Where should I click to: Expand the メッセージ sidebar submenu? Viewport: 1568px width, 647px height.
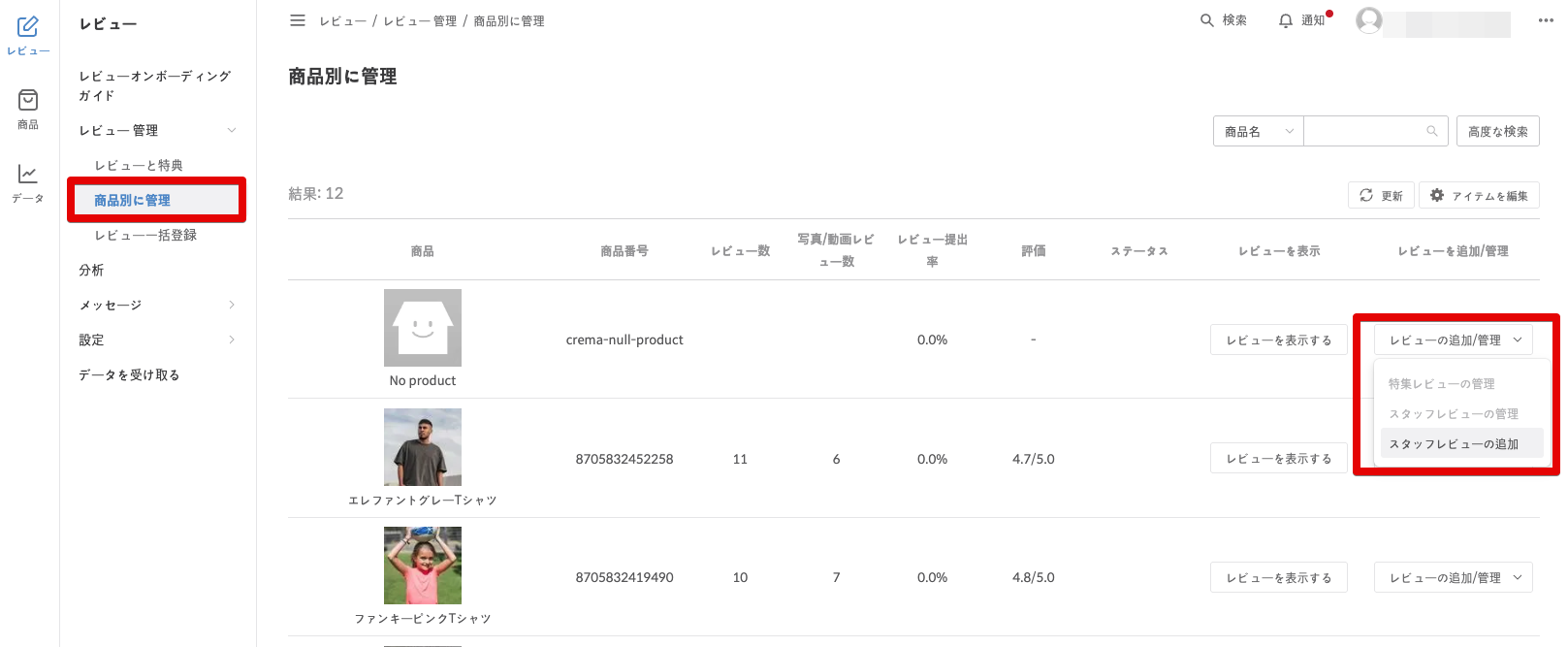click(x=232, y=305)
